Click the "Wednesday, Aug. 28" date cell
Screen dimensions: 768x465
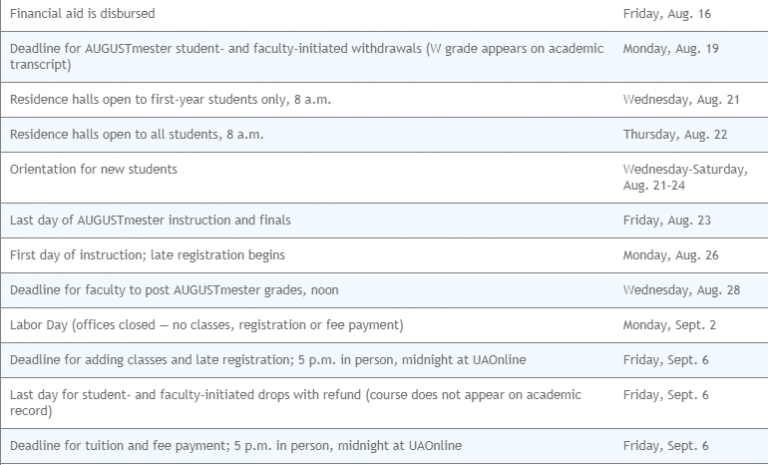point(679,290)
